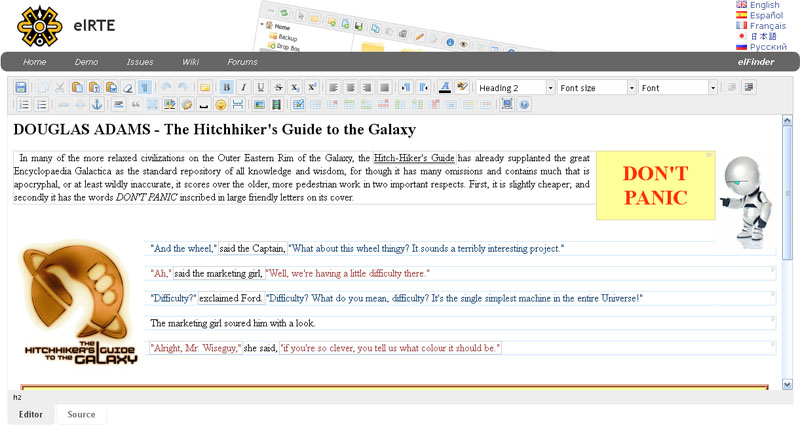Insert an ordered numbered list
This screenshot has width=800, height=426.
tap(24, 105)
